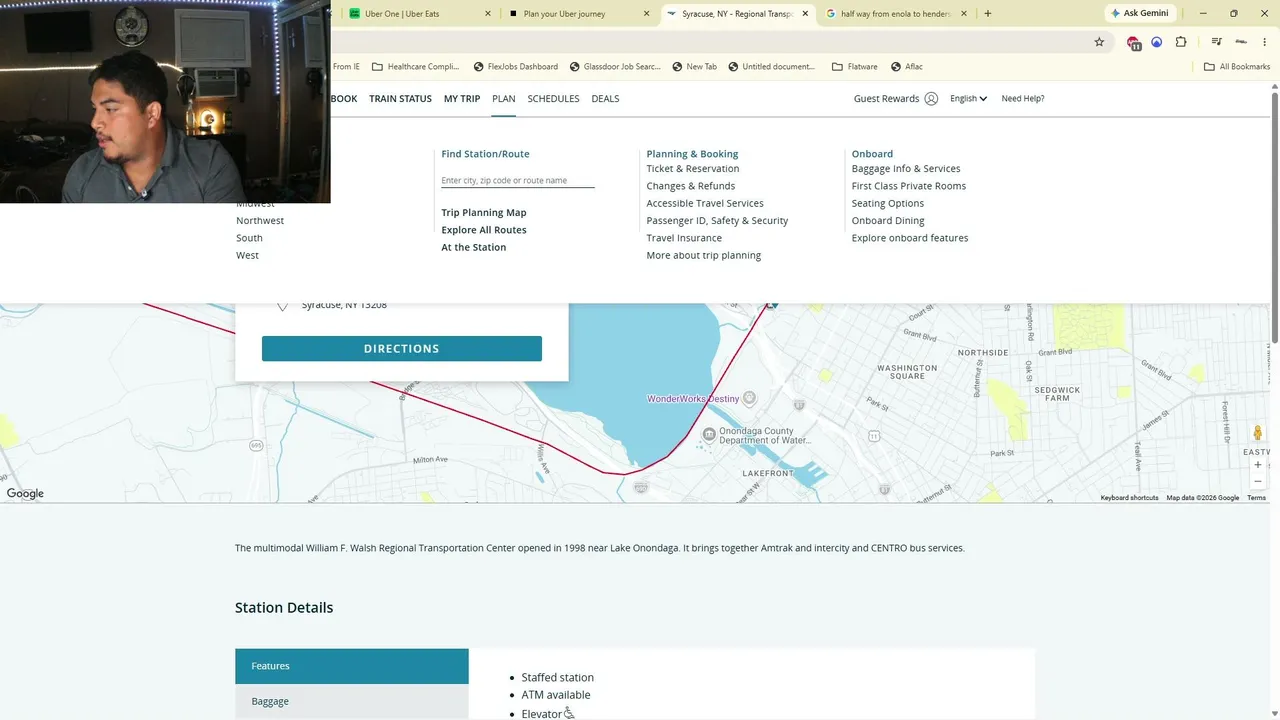1280x720 pixels.
Task: Open the Chrome three-dot menu
Action: tap(1264, 42)
